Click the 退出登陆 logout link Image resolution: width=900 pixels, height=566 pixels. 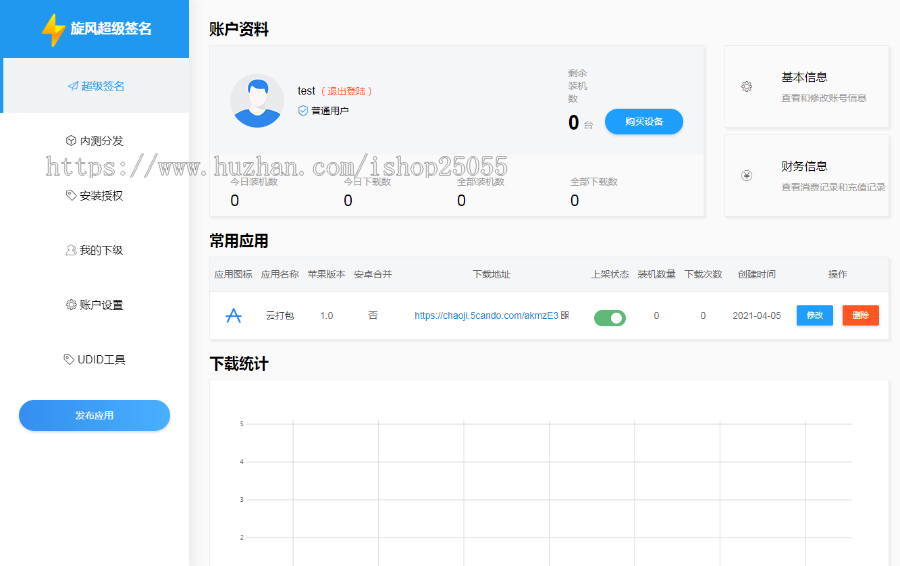tap(347, 91)
